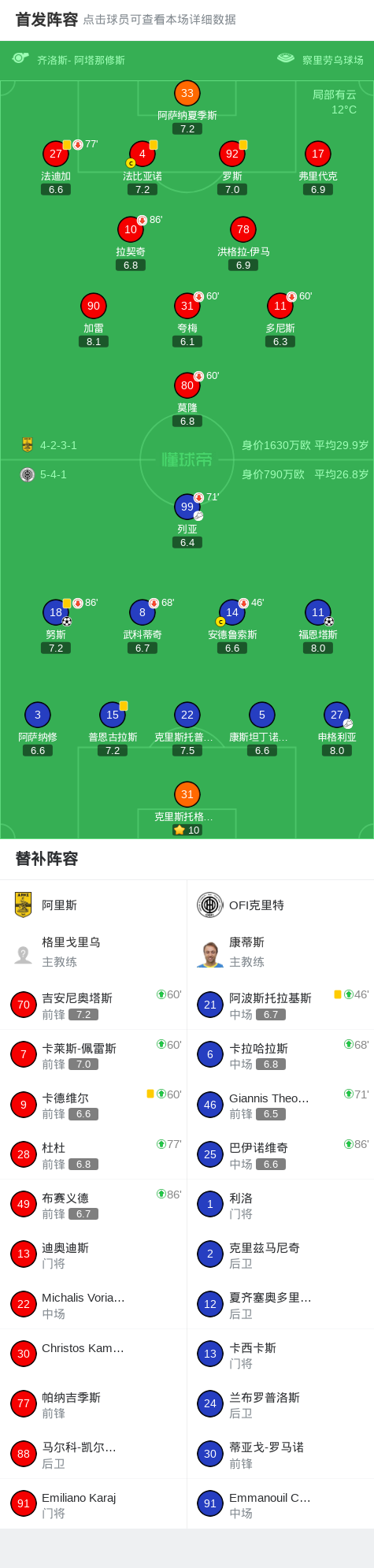Open player 27 申格利亚 rating 8.0
The image size is (374, 1568).
pyautogui.click(x=337, y=751)
